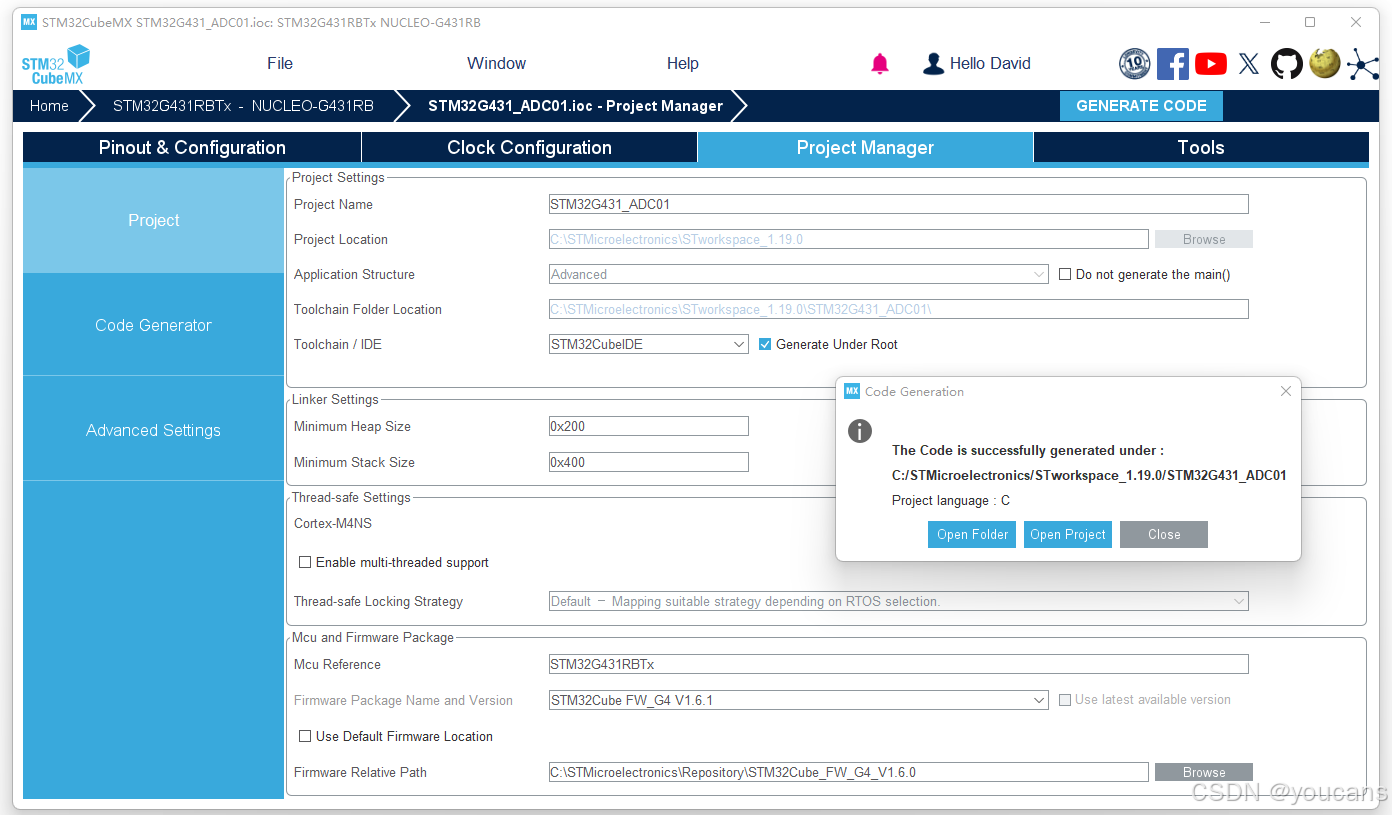Click the Cortex-M4NS label
This screenshot has height=815, width=1392.
(x=333, y=523)
